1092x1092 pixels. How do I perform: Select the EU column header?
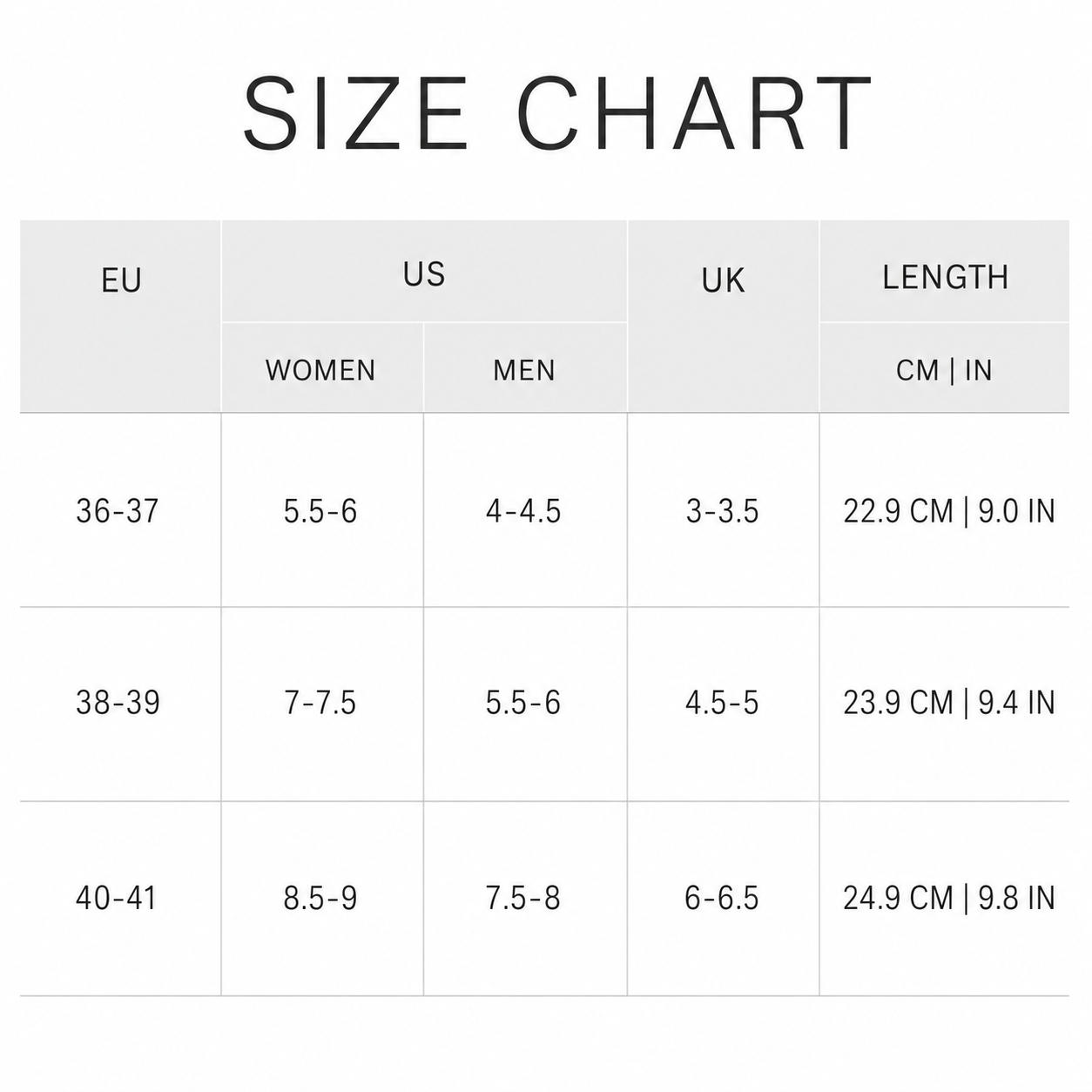pyautogui.click(x=120, y=316)
